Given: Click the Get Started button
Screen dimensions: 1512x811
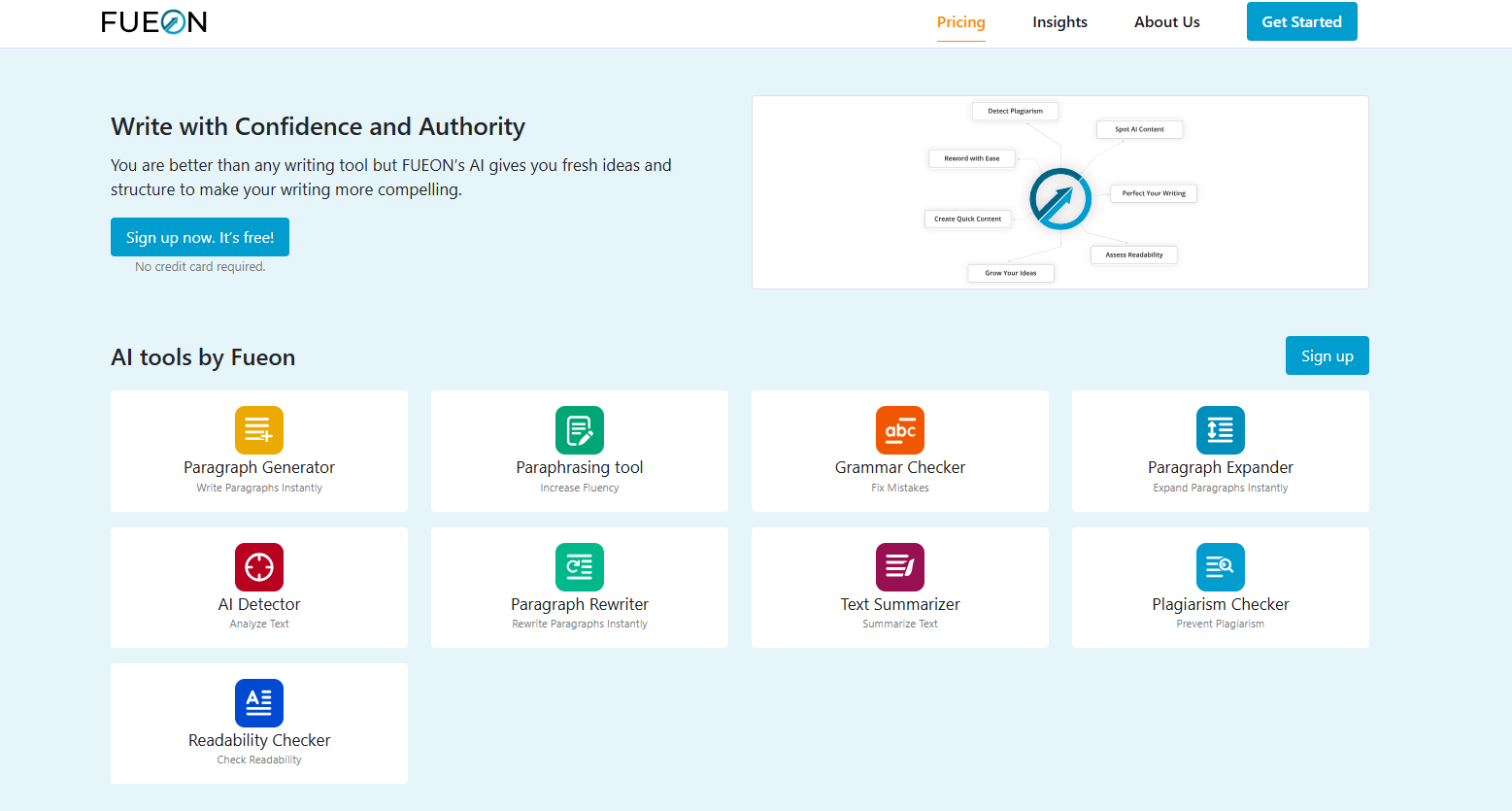Looking at the screenshot, I should point(1302,21).
